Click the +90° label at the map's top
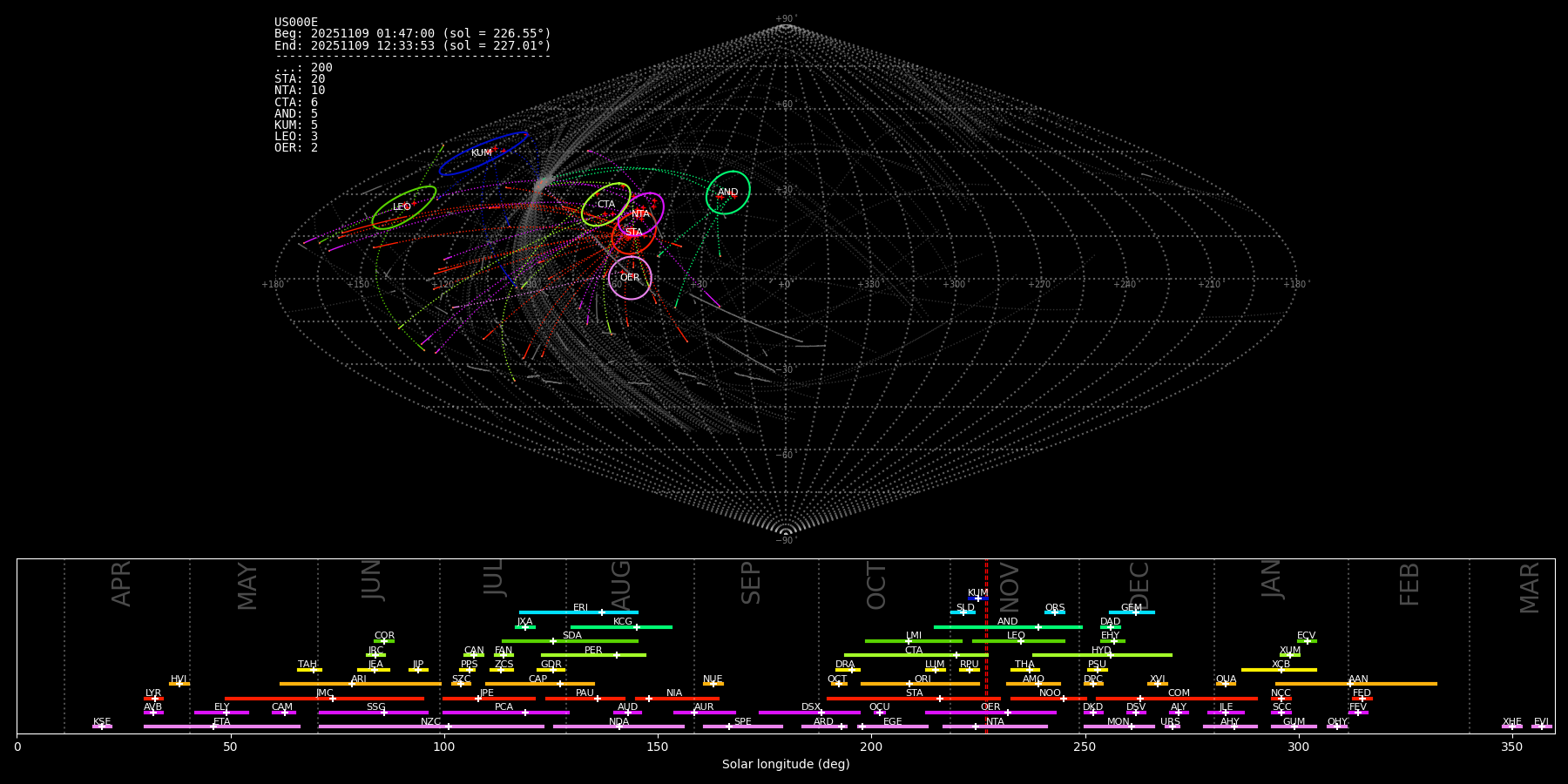This screenshot has width=1568, height=784. click(x=786, y=19)
